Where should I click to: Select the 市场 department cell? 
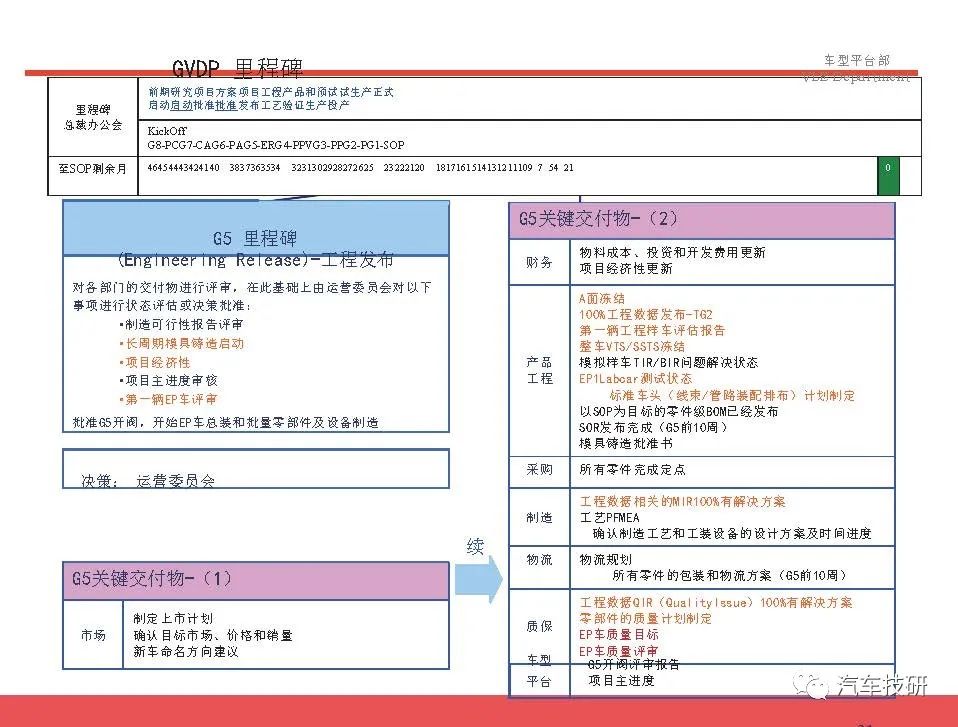tap(93, 635)
